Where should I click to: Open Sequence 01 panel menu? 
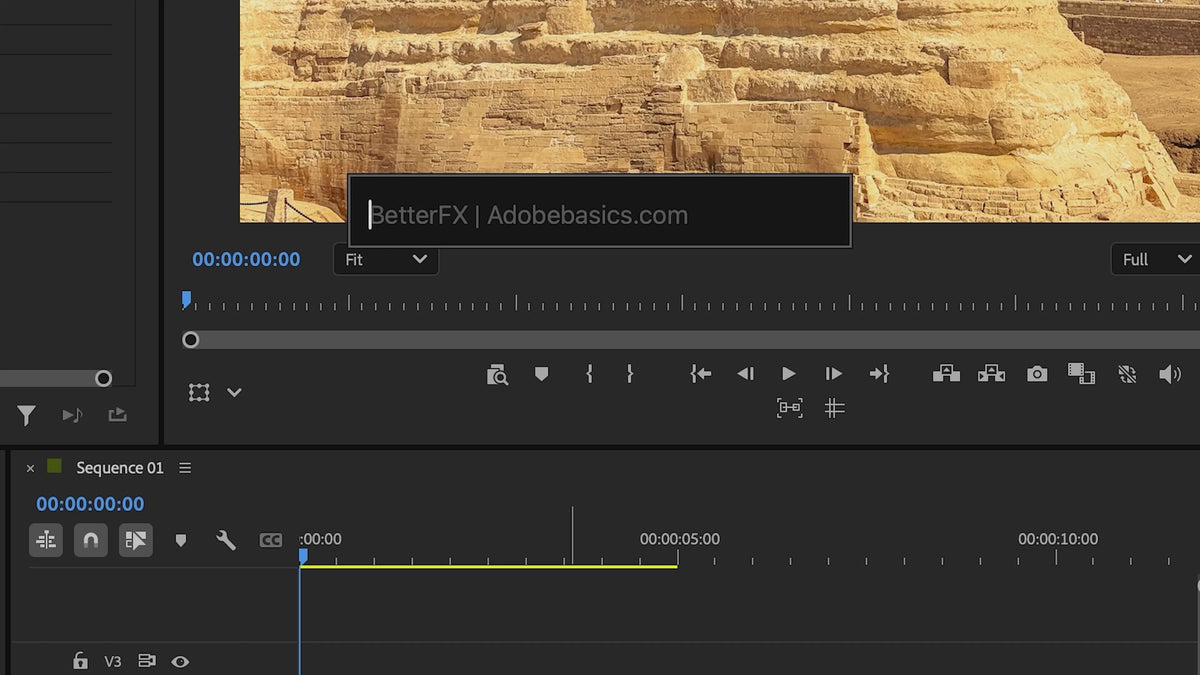pyautogui.click(x=185, y=468)
